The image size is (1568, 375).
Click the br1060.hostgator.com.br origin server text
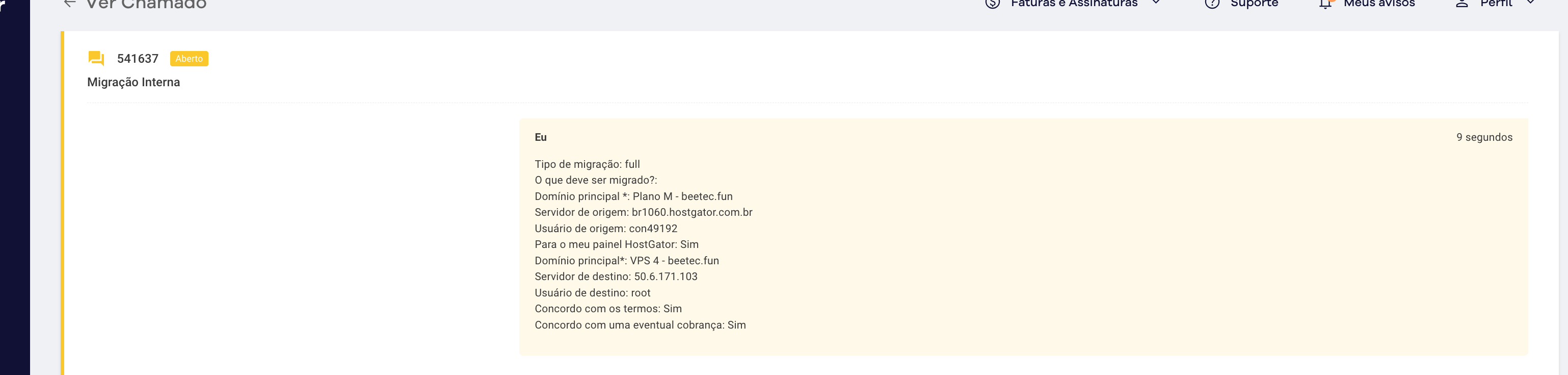(x=692, y=212)
